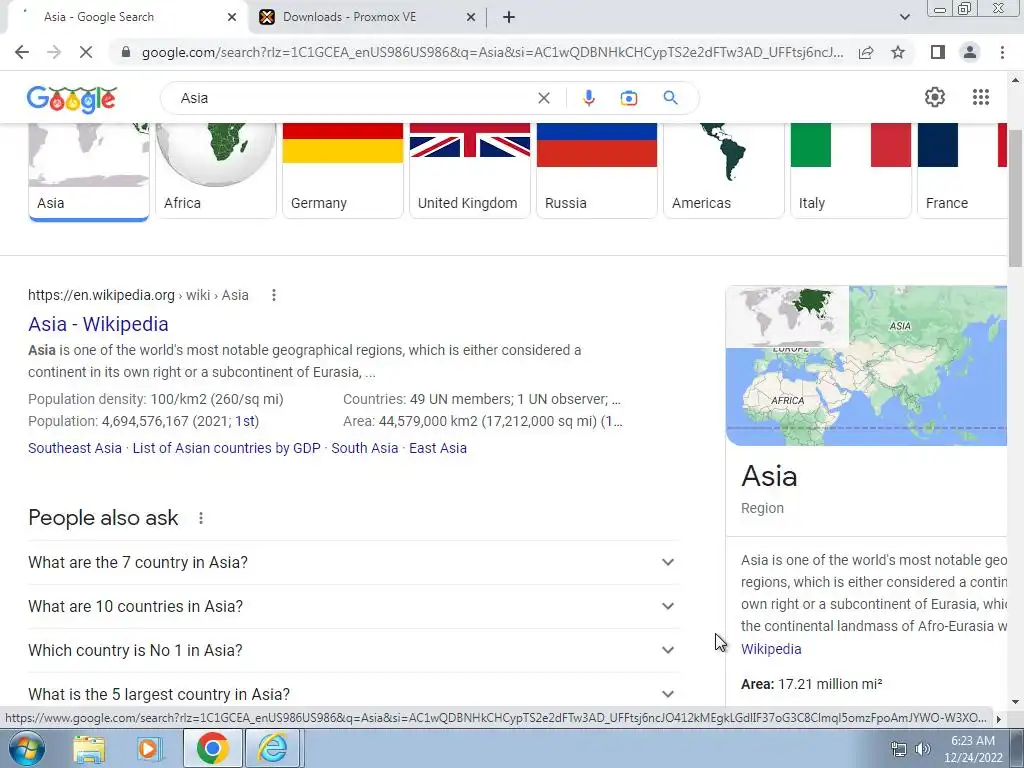This screenshot has height=768, width=1024.
Task: Open the Google apps grid
Action: point(980,97)
